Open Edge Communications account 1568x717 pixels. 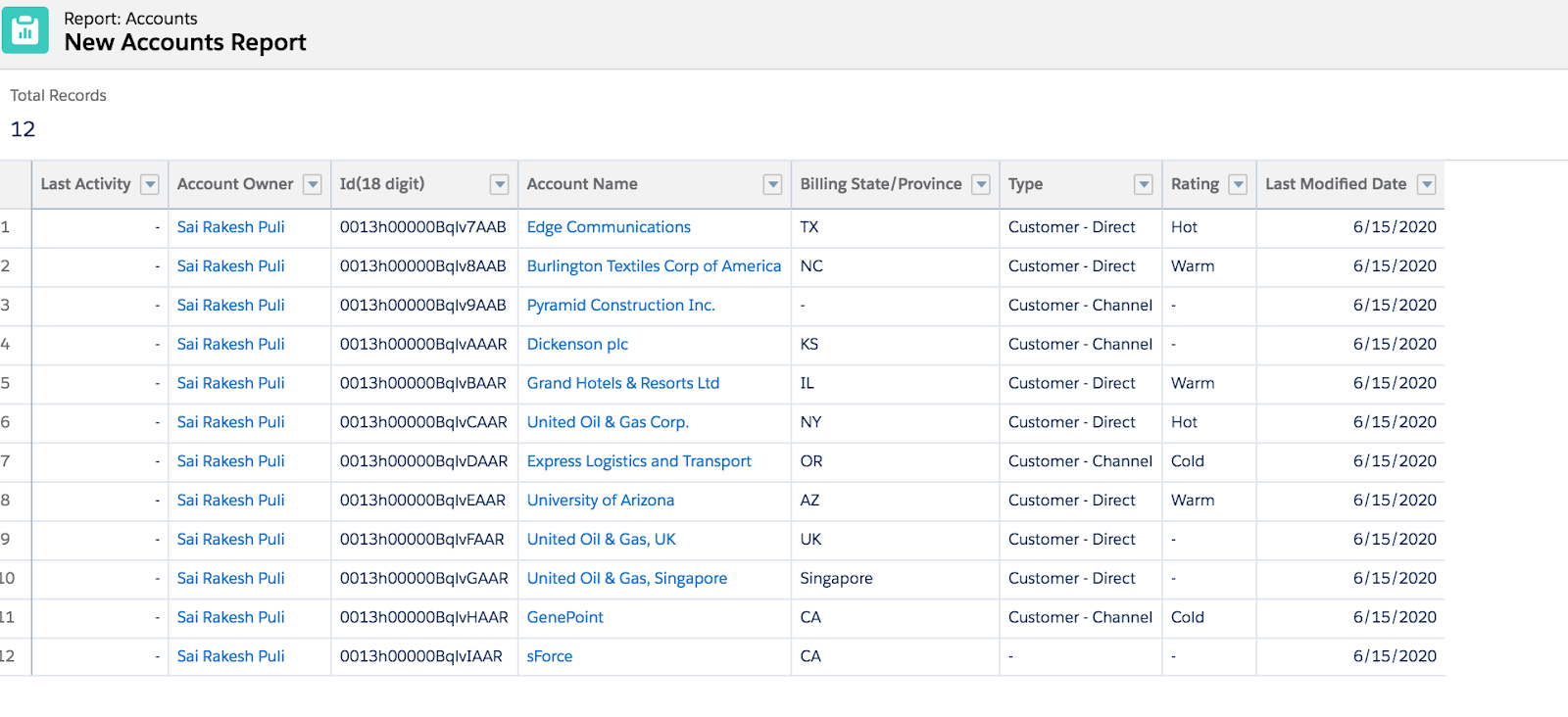[x=609, y=227]
